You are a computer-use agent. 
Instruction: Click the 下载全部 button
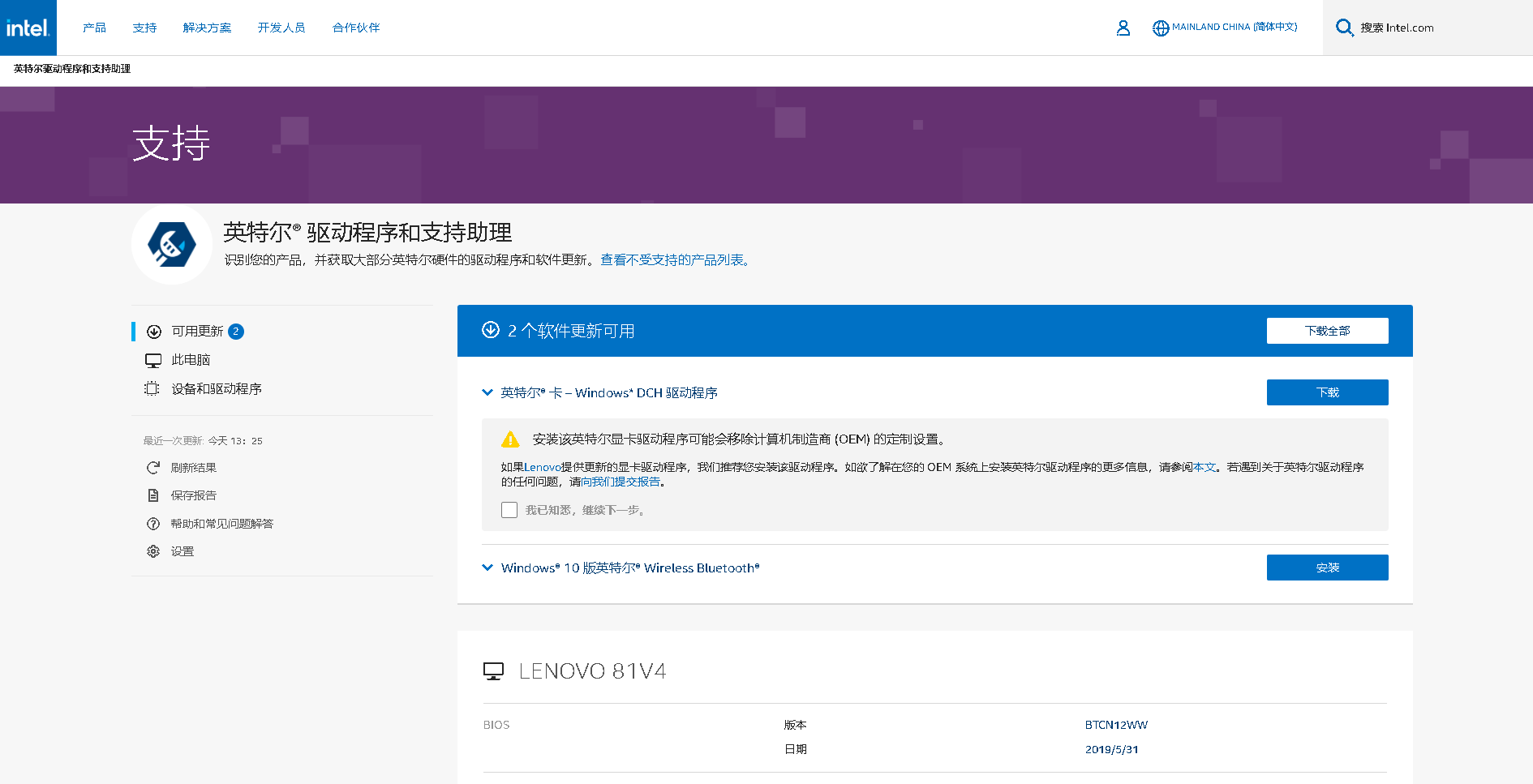1328,331
